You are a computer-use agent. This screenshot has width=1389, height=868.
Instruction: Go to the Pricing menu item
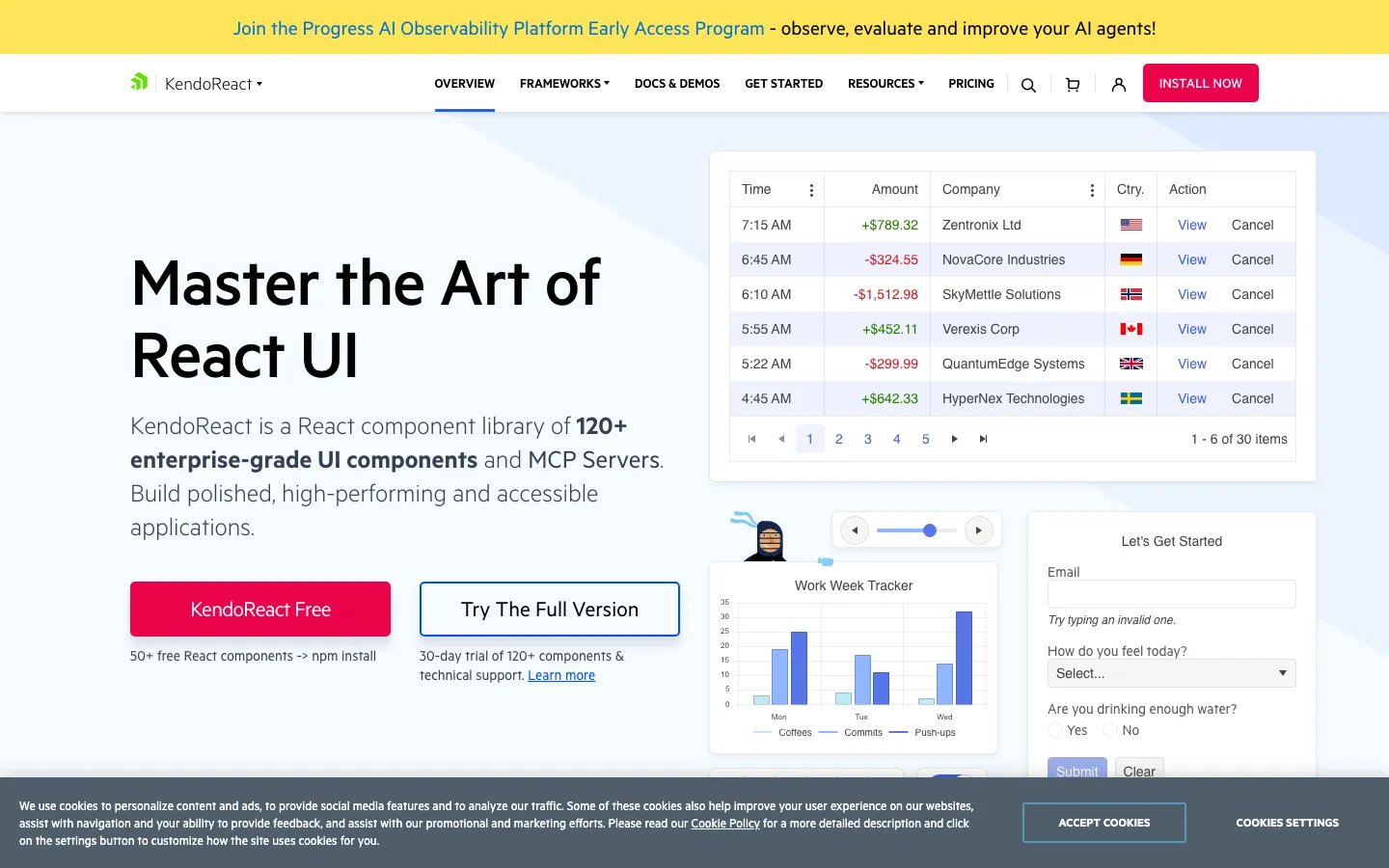[x=971, y=84]
